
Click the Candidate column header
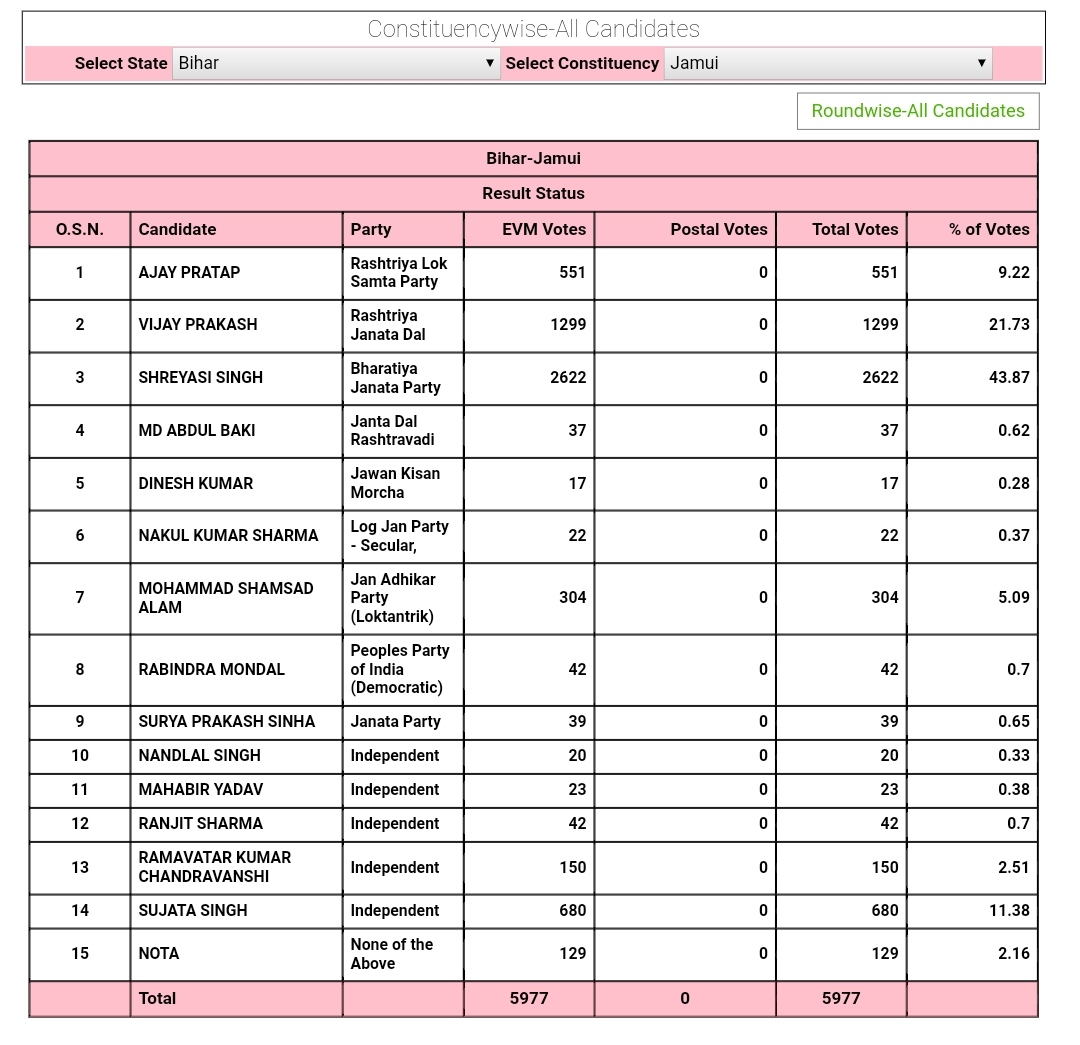pyautogui.click(x=177, y=229)
